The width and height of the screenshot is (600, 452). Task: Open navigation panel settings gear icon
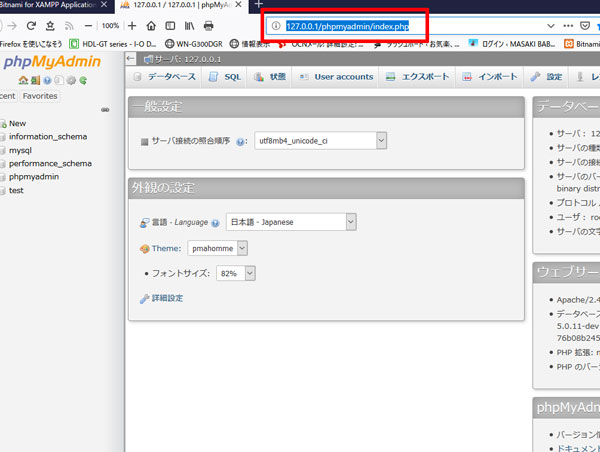tap(71, 80)
